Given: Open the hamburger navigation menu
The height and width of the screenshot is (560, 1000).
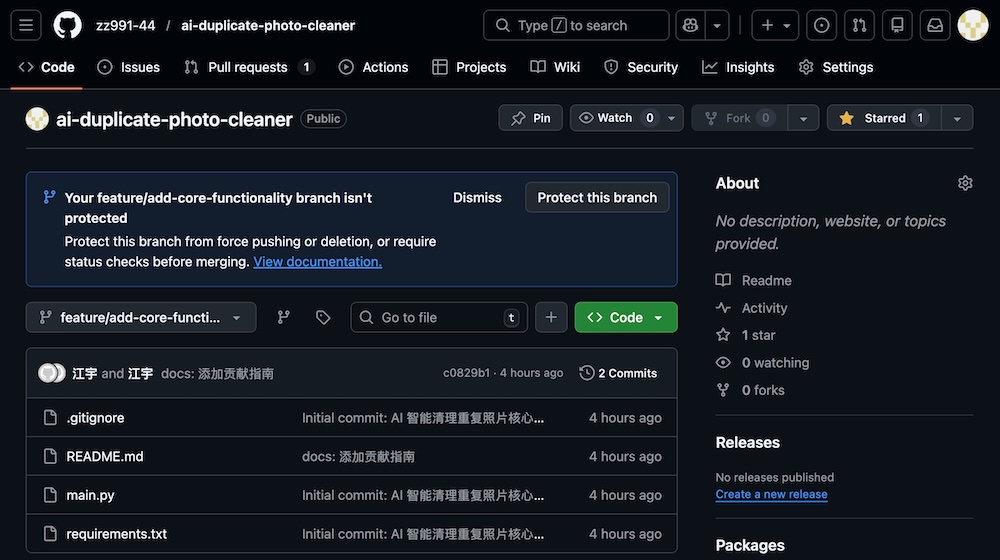Looking at the screenshot, I should (27, 25).
